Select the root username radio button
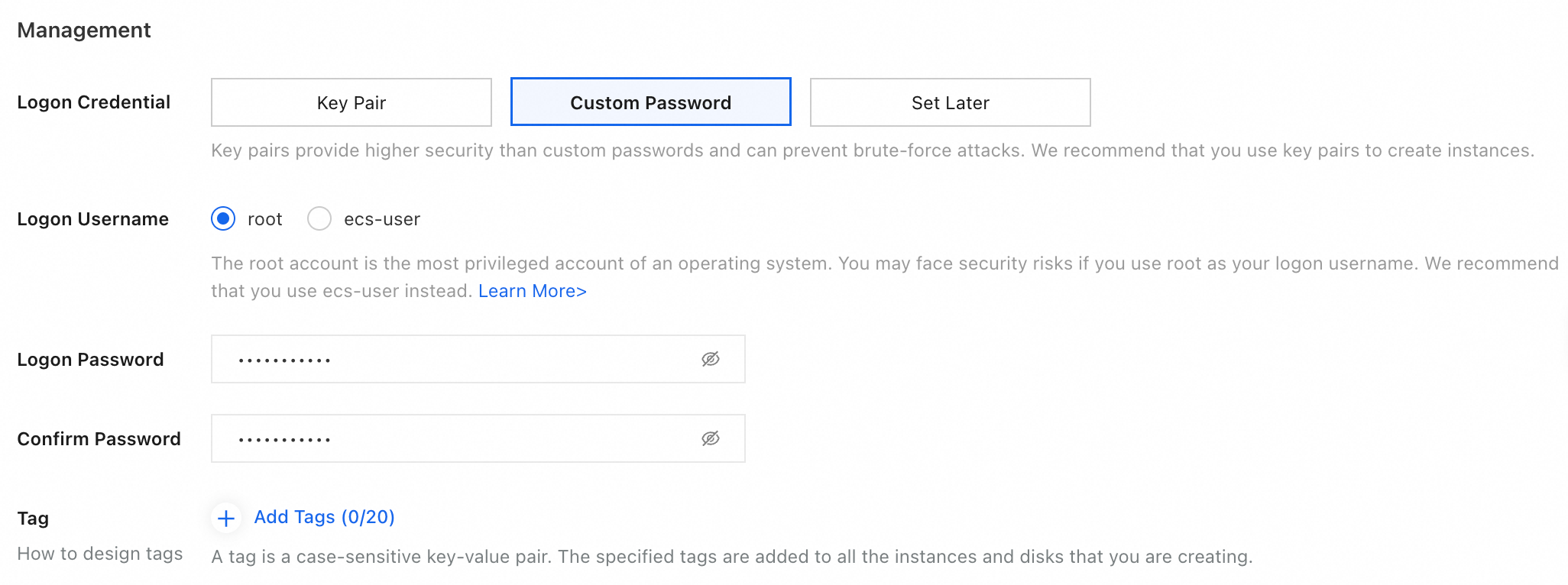This screenshot has width=1568, height=585. 223,219
